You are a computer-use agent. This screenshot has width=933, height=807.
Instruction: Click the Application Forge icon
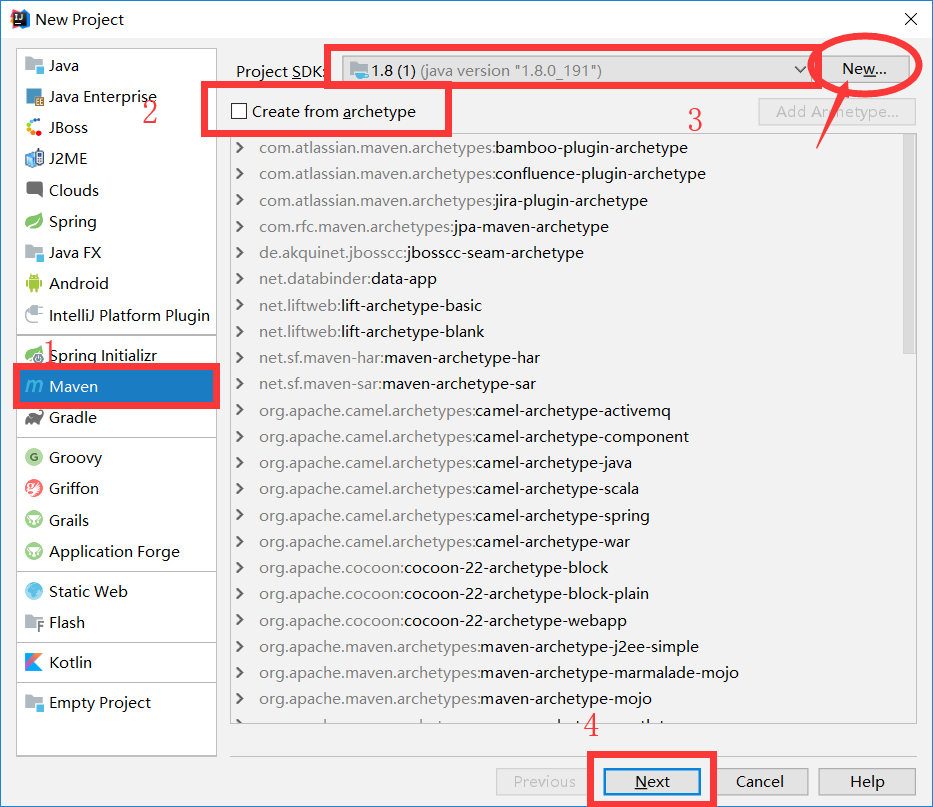34,551
